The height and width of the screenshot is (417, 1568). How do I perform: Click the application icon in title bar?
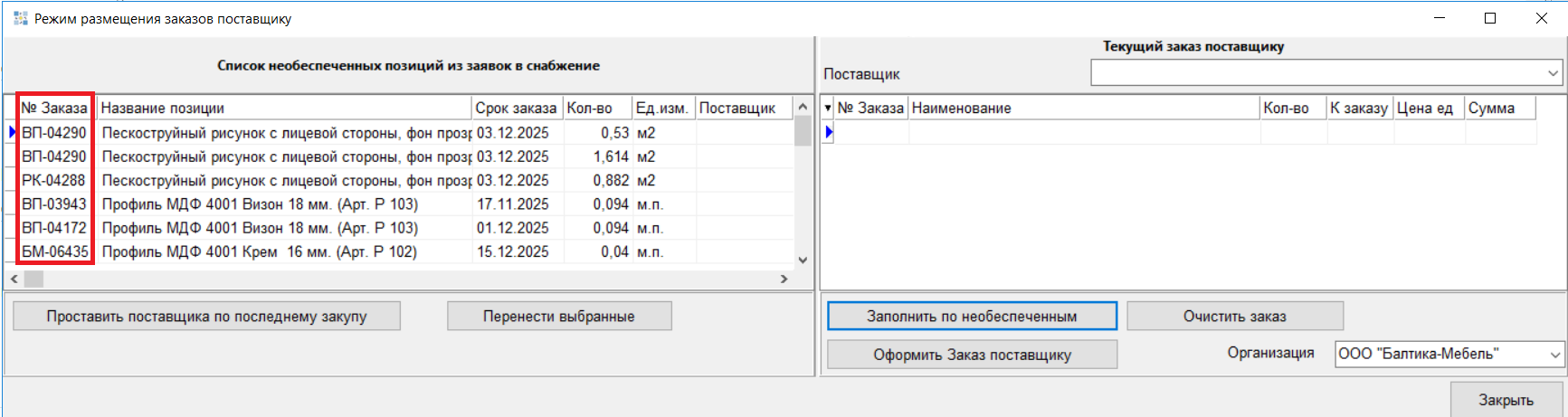[20, 18]
